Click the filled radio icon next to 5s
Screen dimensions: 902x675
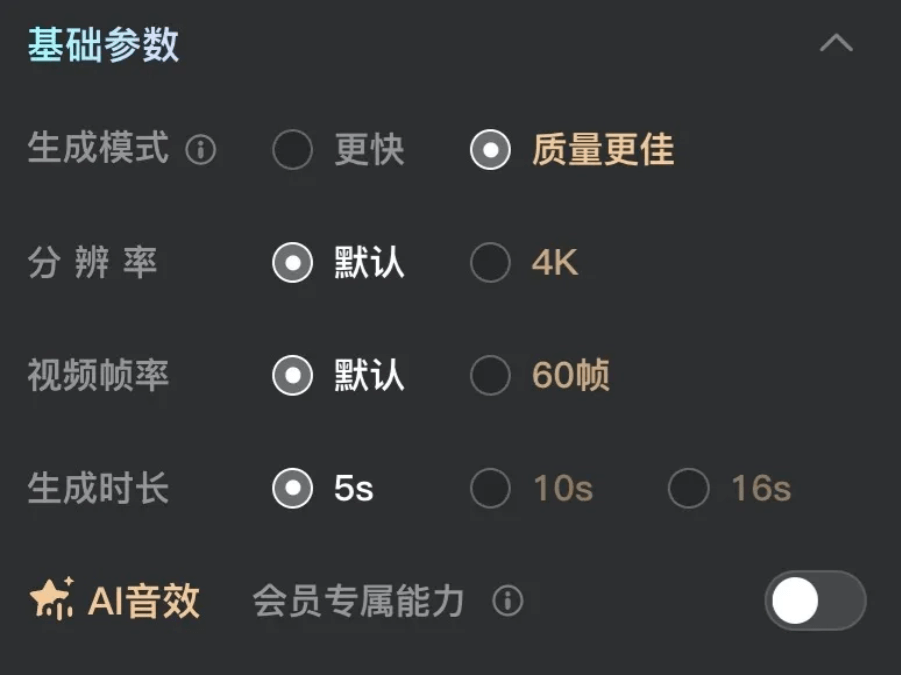[x=292, y=487]
